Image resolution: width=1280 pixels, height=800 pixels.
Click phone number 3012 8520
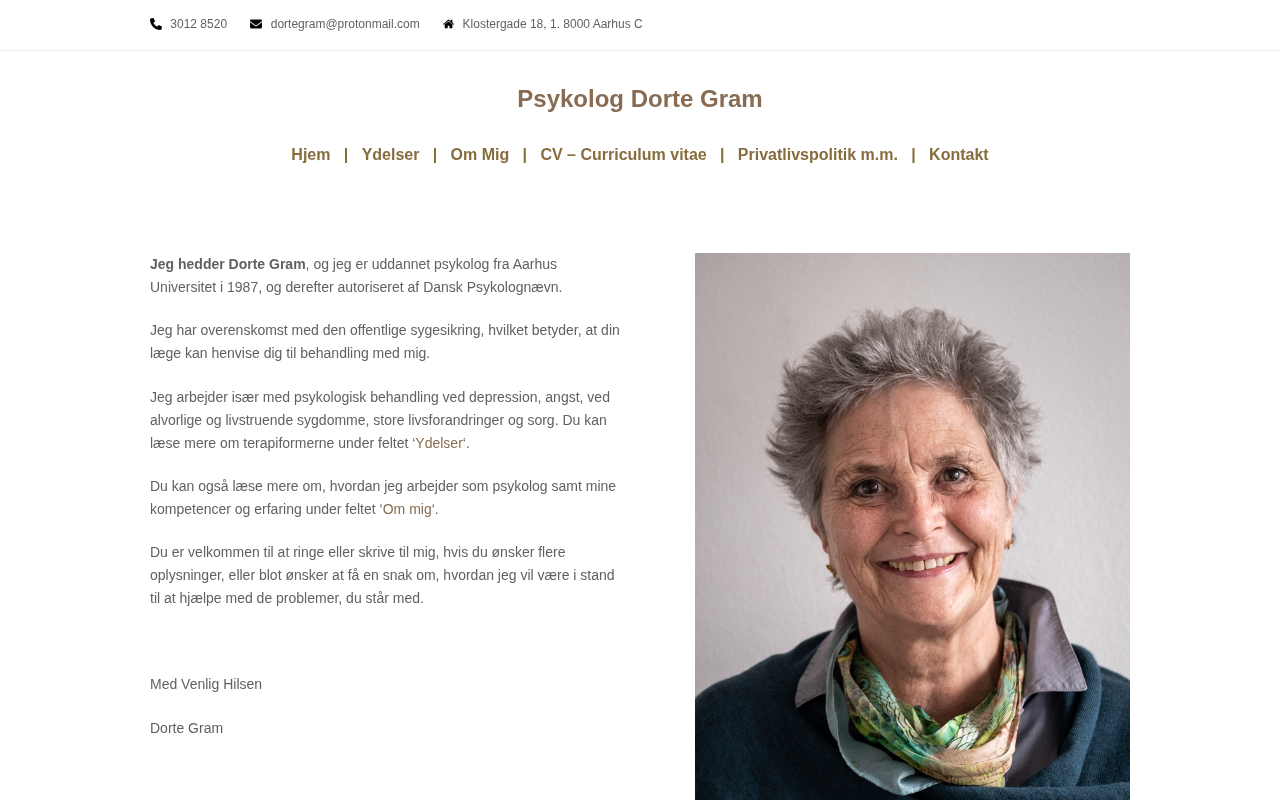coord(198,24)
